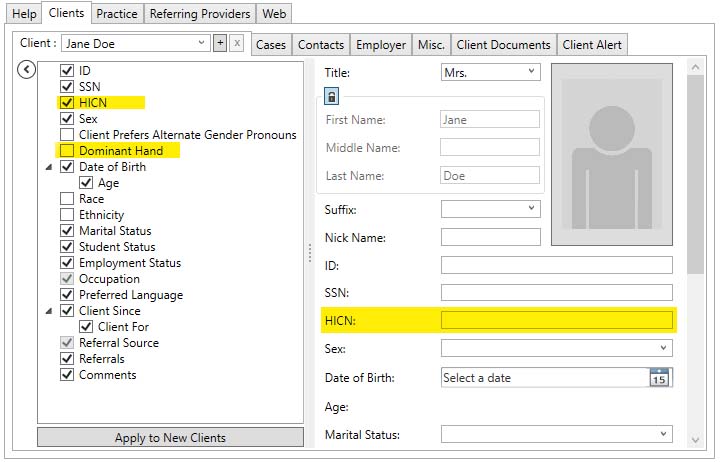Switch to the Practice tab
This screenshot has width=720, height=462.
pos(116,14)
